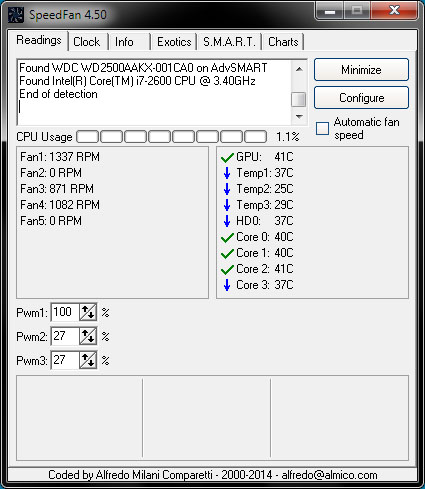Click the 'End of detection' log line
Image resolution: width=425 pixels, height=489 pixels.
58,94
